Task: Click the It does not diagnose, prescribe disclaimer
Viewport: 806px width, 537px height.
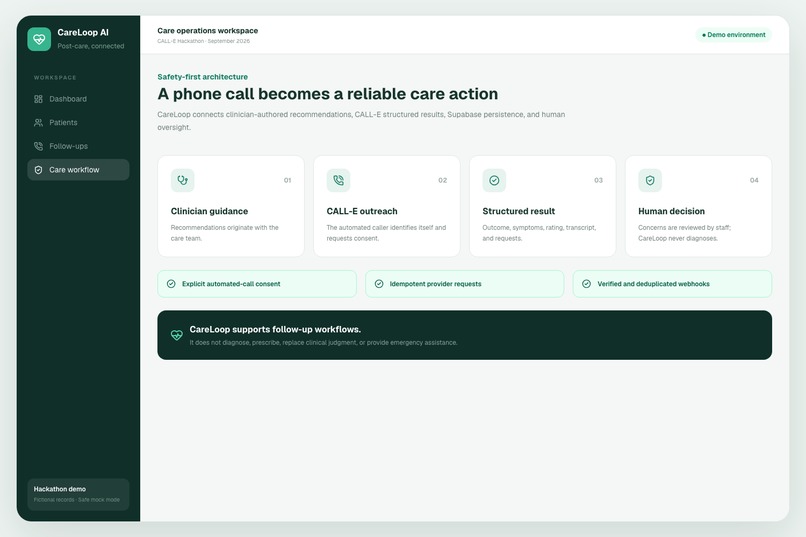Action: 323,342
